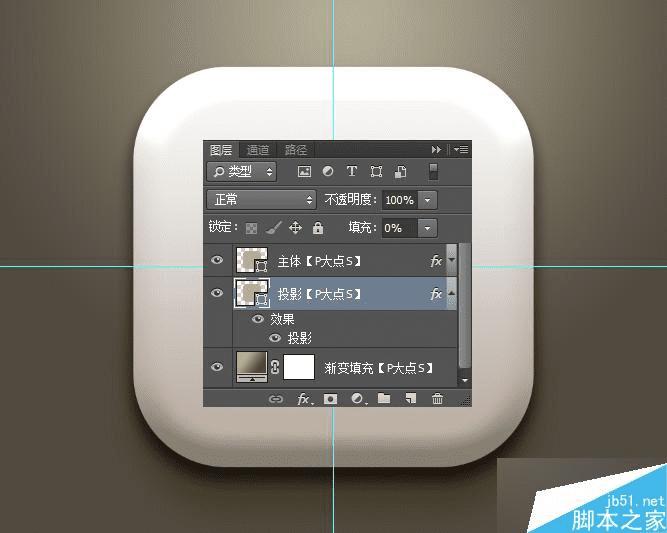The height and width of the screenshot is (533, 667).
Task: Hide the 渐变填充 layer
Action: pyautogui.click(x=217, y=367)
